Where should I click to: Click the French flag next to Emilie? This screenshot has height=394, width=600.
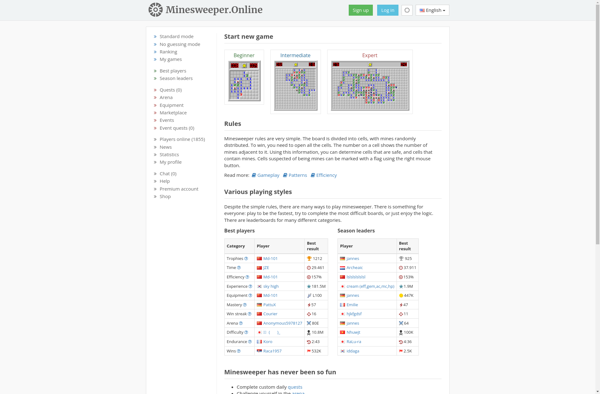pos(342,305)
